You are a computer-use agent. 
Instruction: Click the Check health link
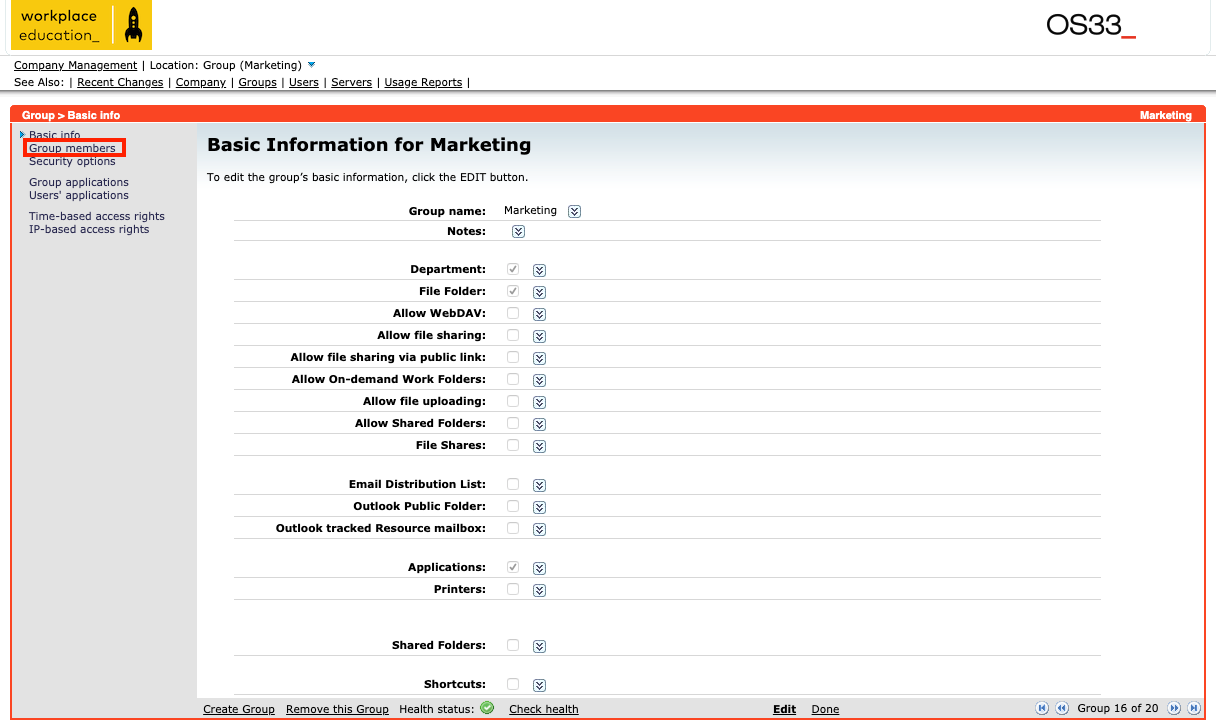coord(544,709)
